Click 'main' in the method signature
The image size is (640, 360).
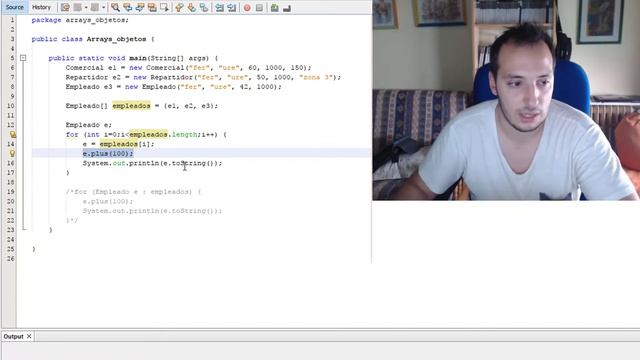tap(138, 58)
